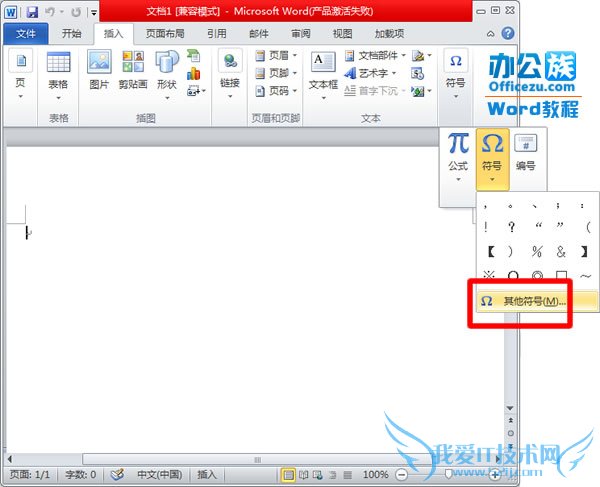Open the 链接 links dropdown

coord(230,74)
